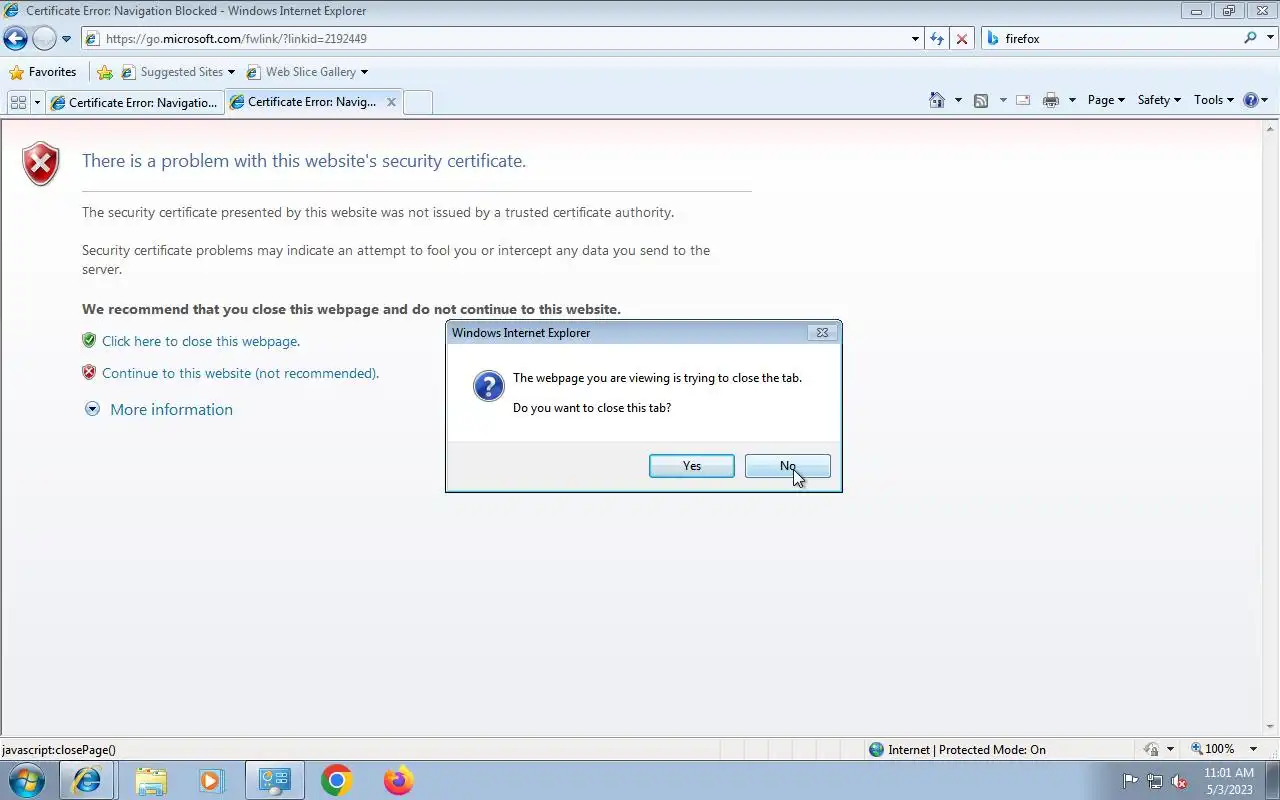1280x800 pixels.
Task: Click the Read Mail envelope icon
Action: 1023,100
